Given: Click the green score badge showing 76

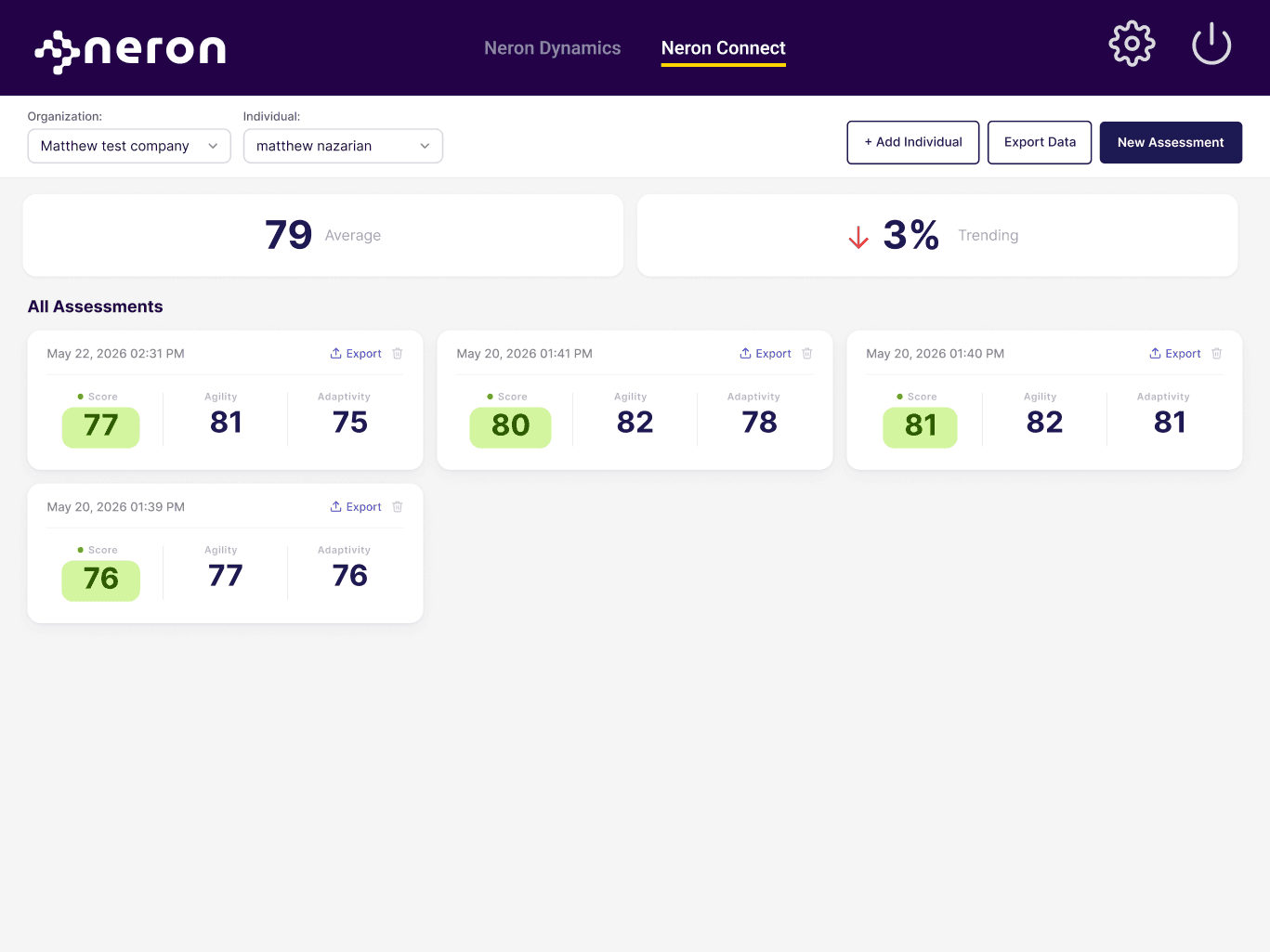Looking at the screenshot, I should tap(101, 580).
